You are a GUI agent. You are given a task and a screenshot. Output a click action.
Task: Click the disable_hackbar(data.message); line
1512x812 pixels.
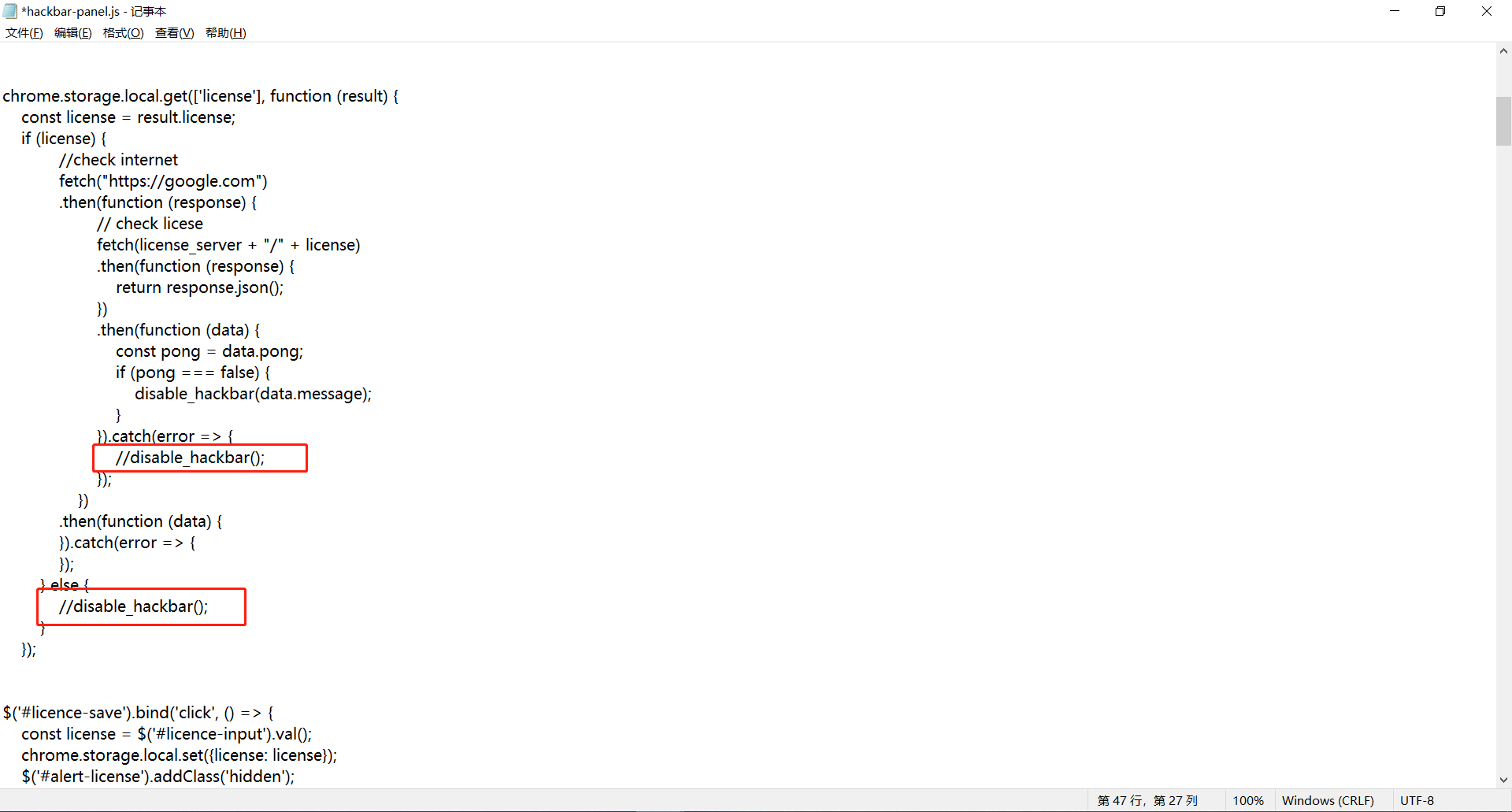[253, 394]
